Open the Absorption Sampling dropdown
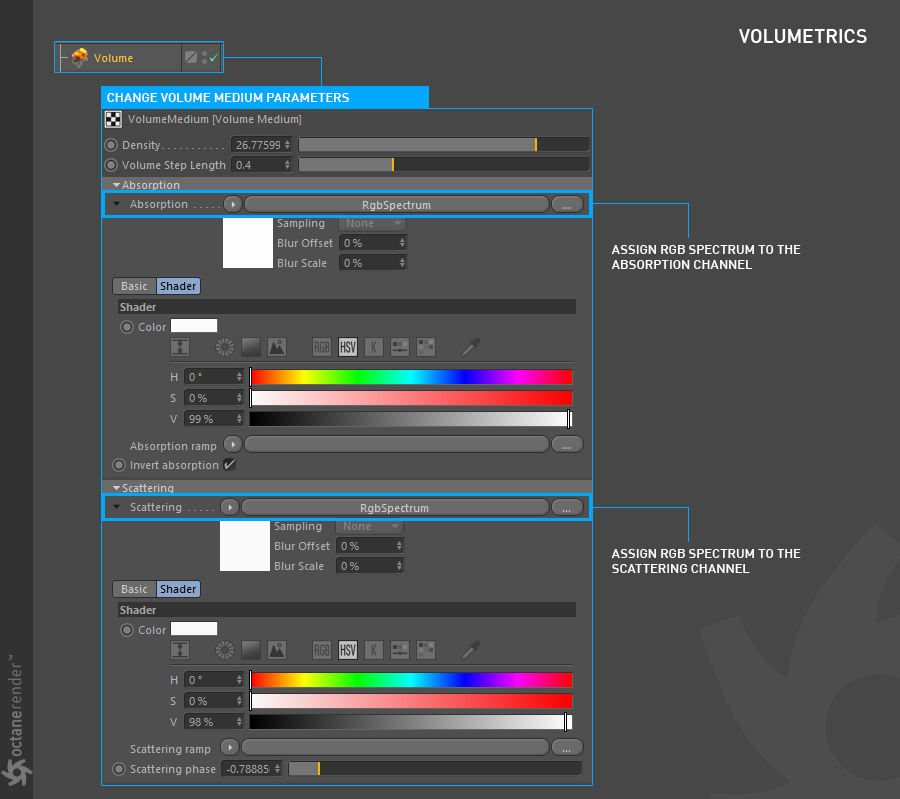900x799 pixels. click(x=372, y=223)
